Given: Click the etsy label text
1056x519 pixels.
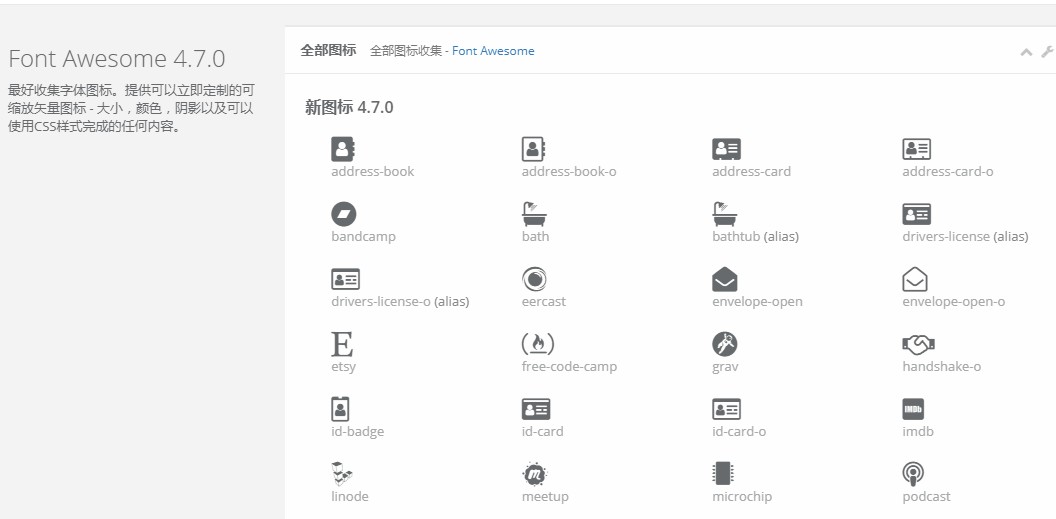Looking at the screenshot, I should [343, 367].
